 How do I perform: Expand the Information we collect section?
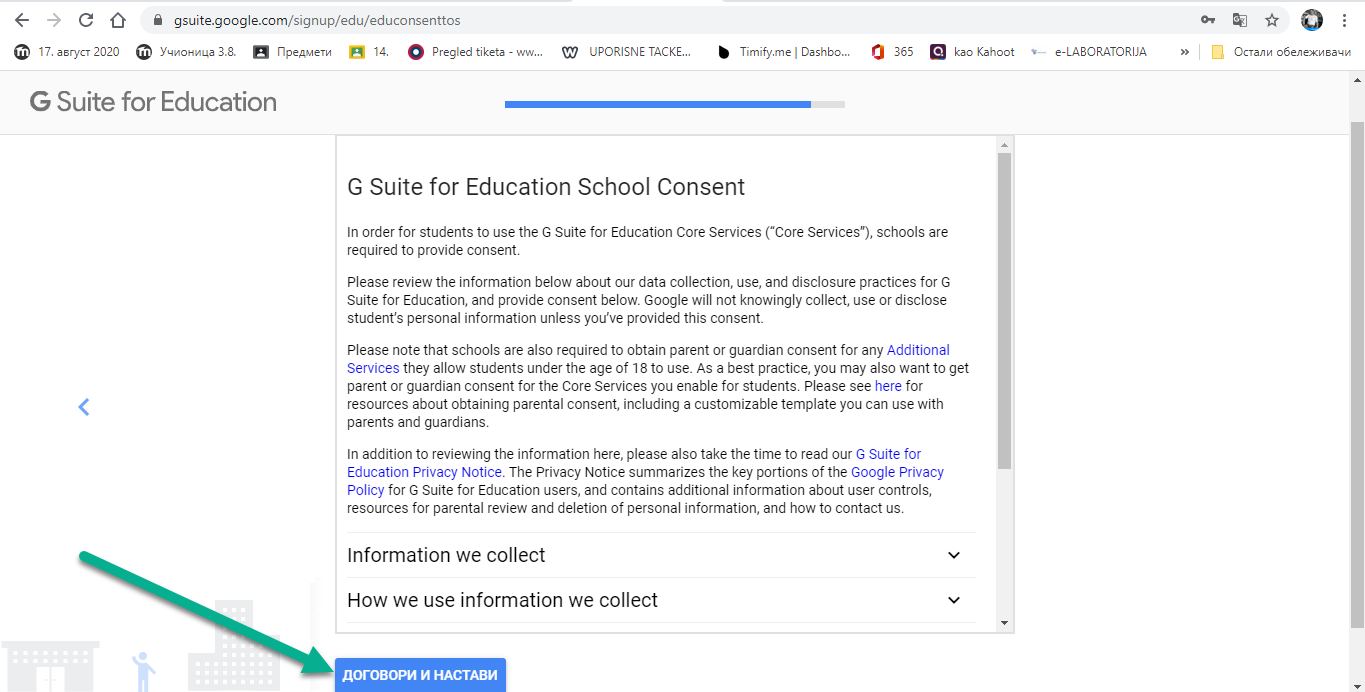click(953, 555)
